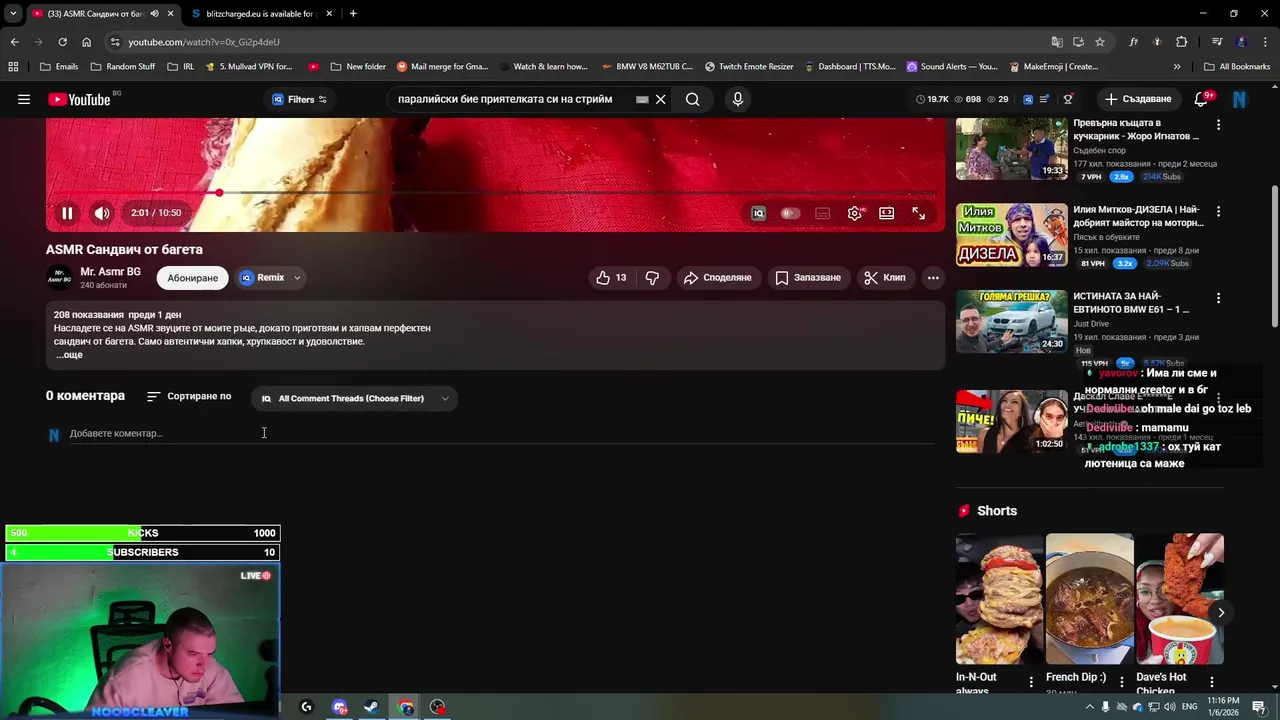
Task: Reload the page
Action: [62, 42]
